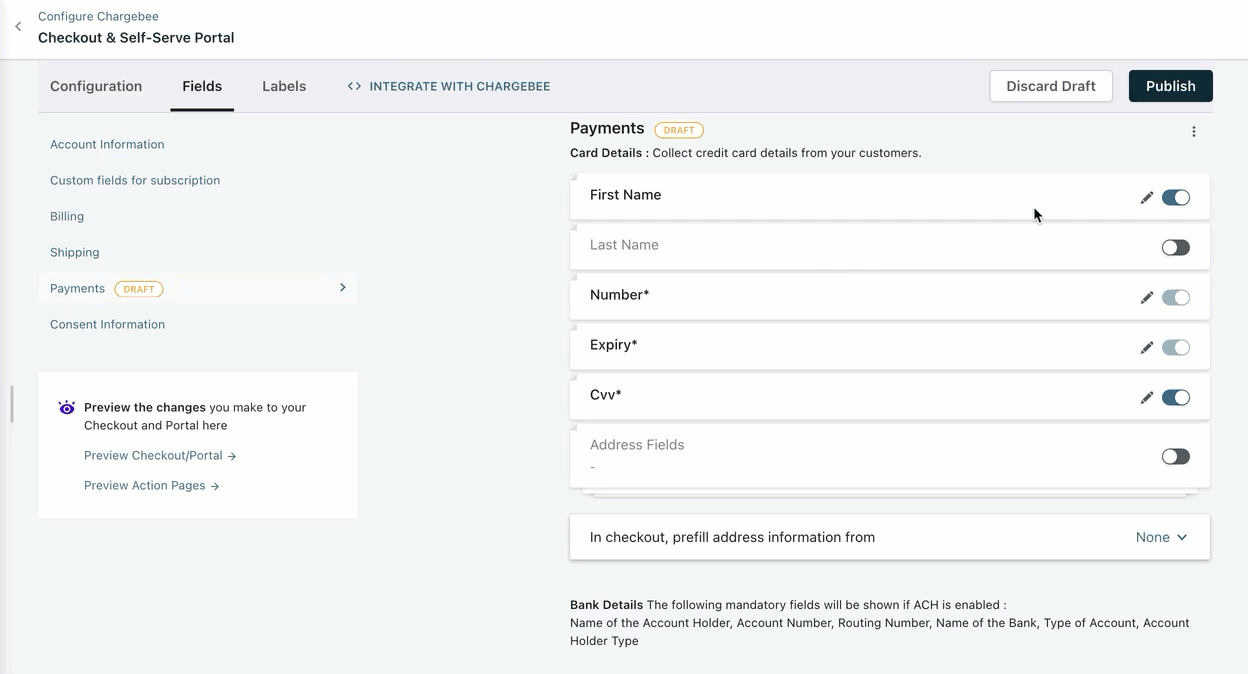
Task: Click the code brackets icon for integration
Action: [354, 86]
